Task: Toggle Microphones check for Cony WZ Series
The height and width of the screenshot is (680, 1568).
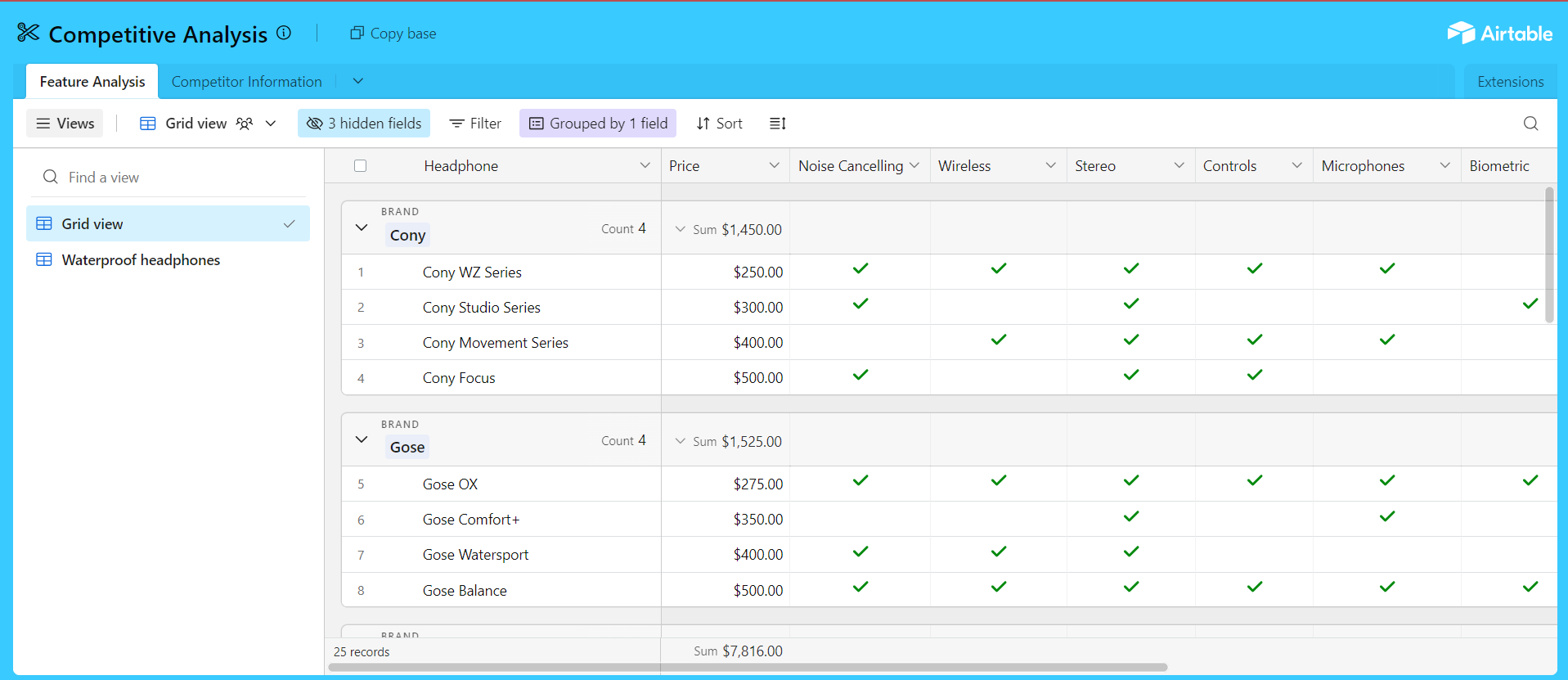Action: [x=1386, y=268]
